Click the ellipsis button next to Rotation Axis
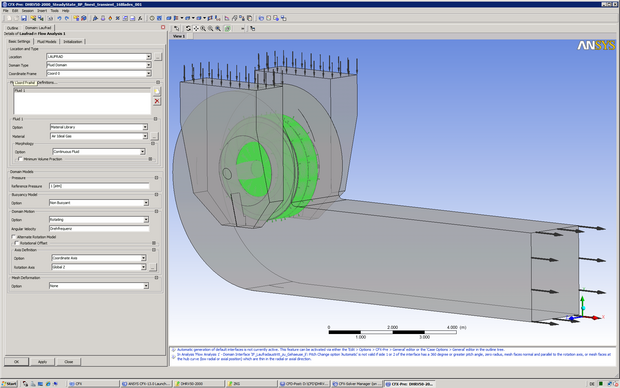 click(153, 267)
